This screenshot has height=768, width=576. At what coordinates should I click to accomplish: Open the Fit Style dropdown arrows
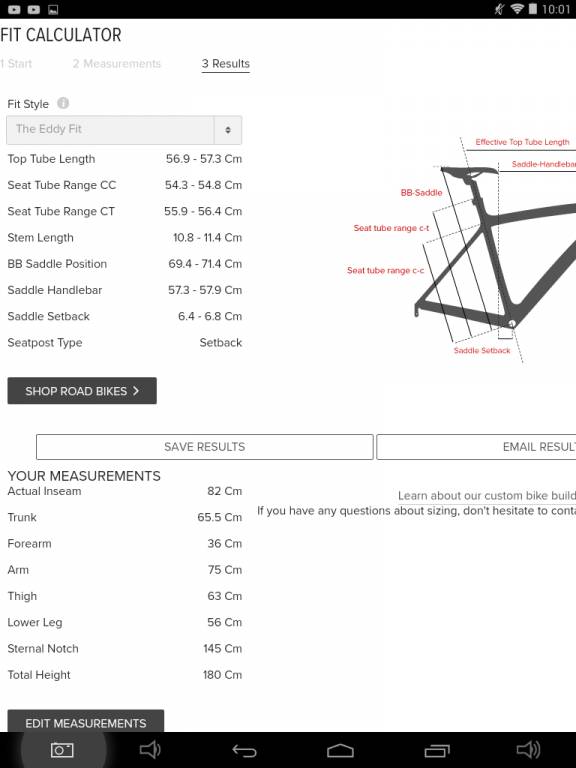click(228, 130)
